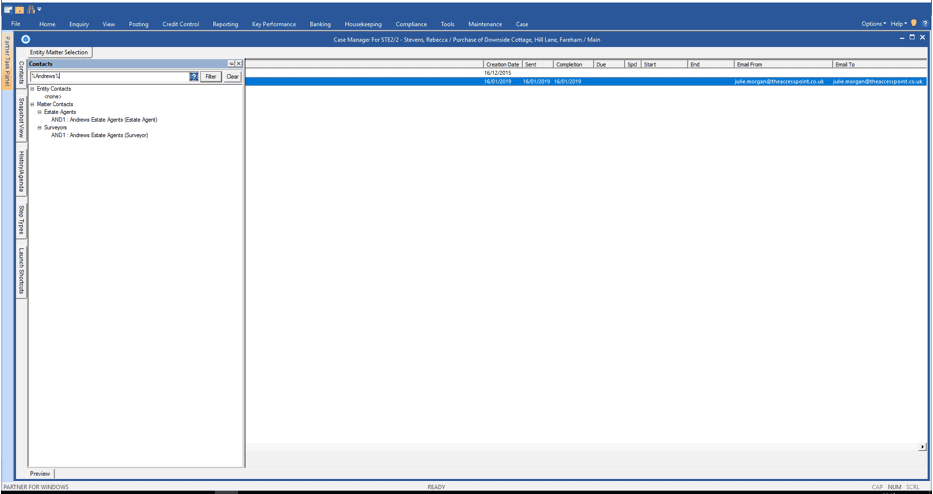Select Andrews Estate Agents (Surveyor) contact
The height and width of the screenshot is (494, 933).
[99, 135]
